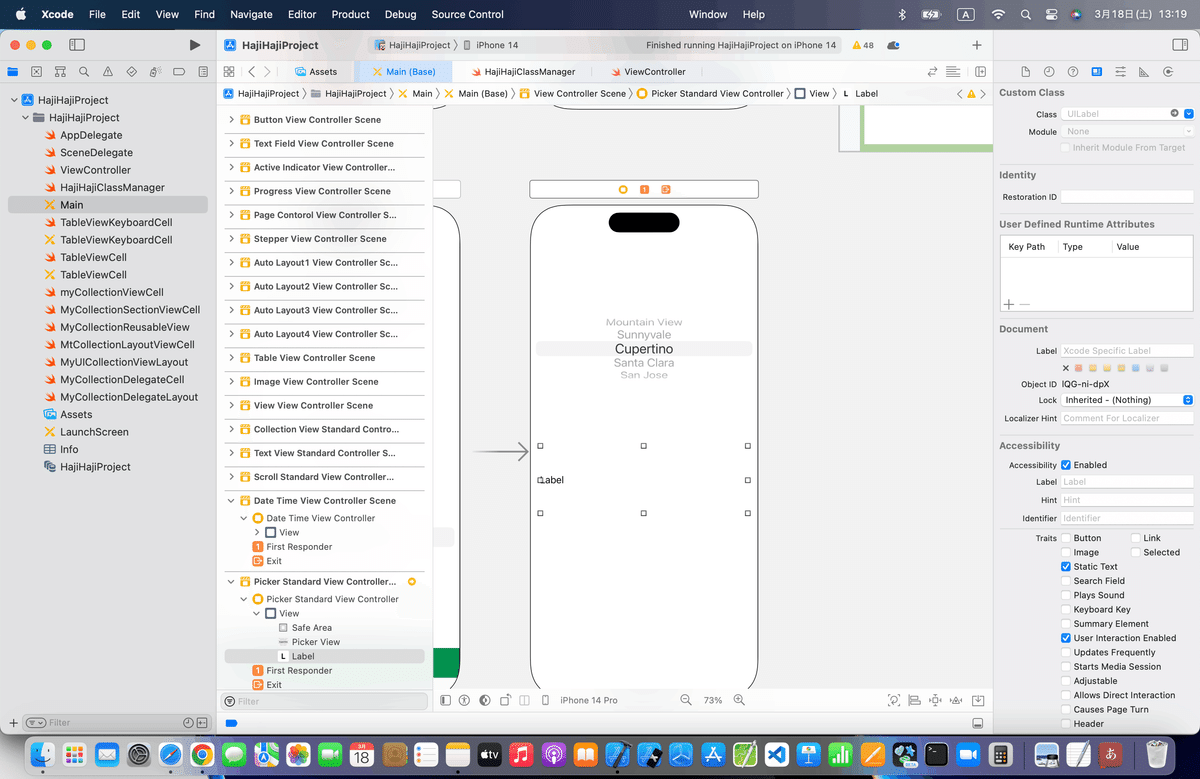Check the Search Field trait
This screenshot has height=779, width=1200.
1066,581
